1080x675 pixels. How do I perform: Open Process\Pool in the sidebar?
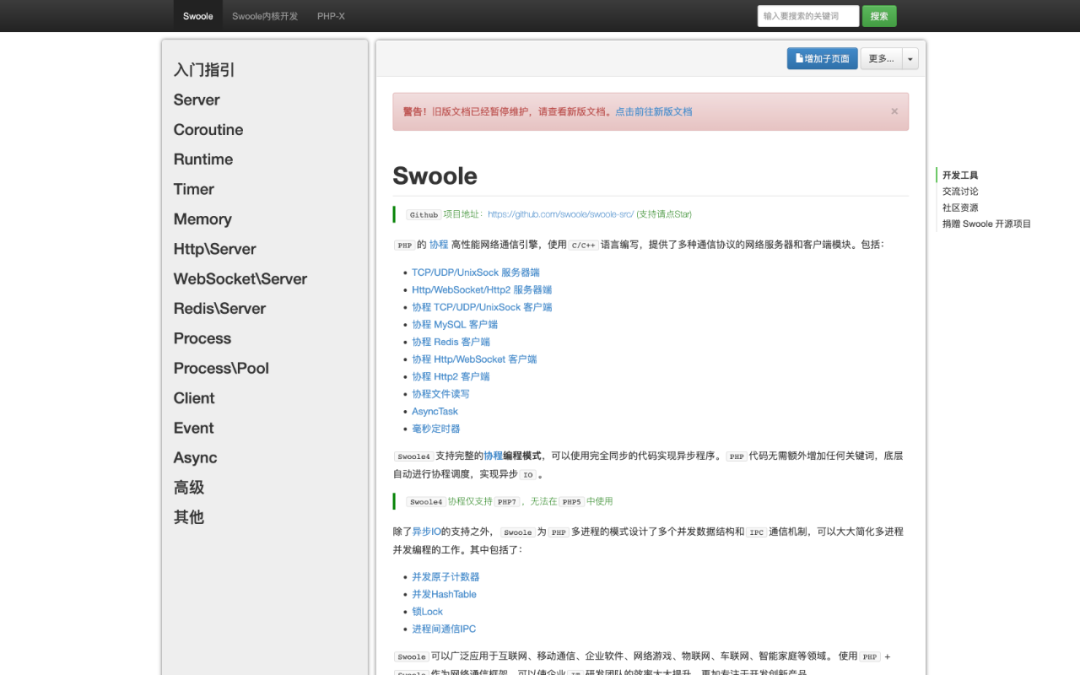point(221,368)
